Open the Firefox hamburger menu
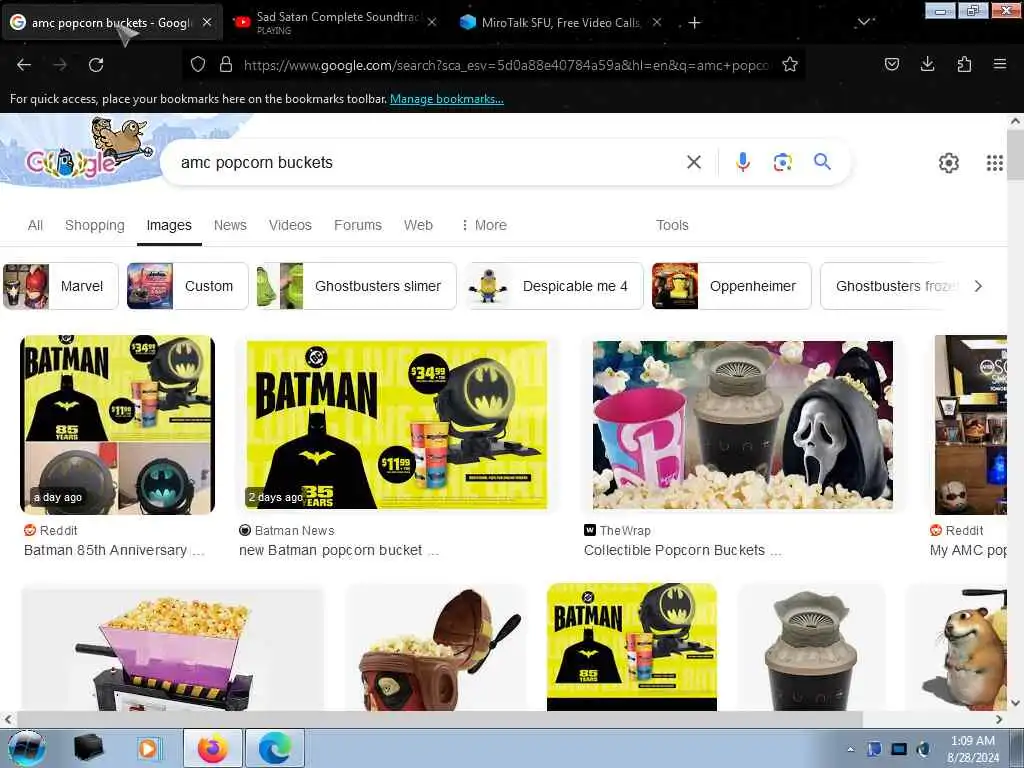The height and width of the screenshot is (768, 1024). point(1000,65)
